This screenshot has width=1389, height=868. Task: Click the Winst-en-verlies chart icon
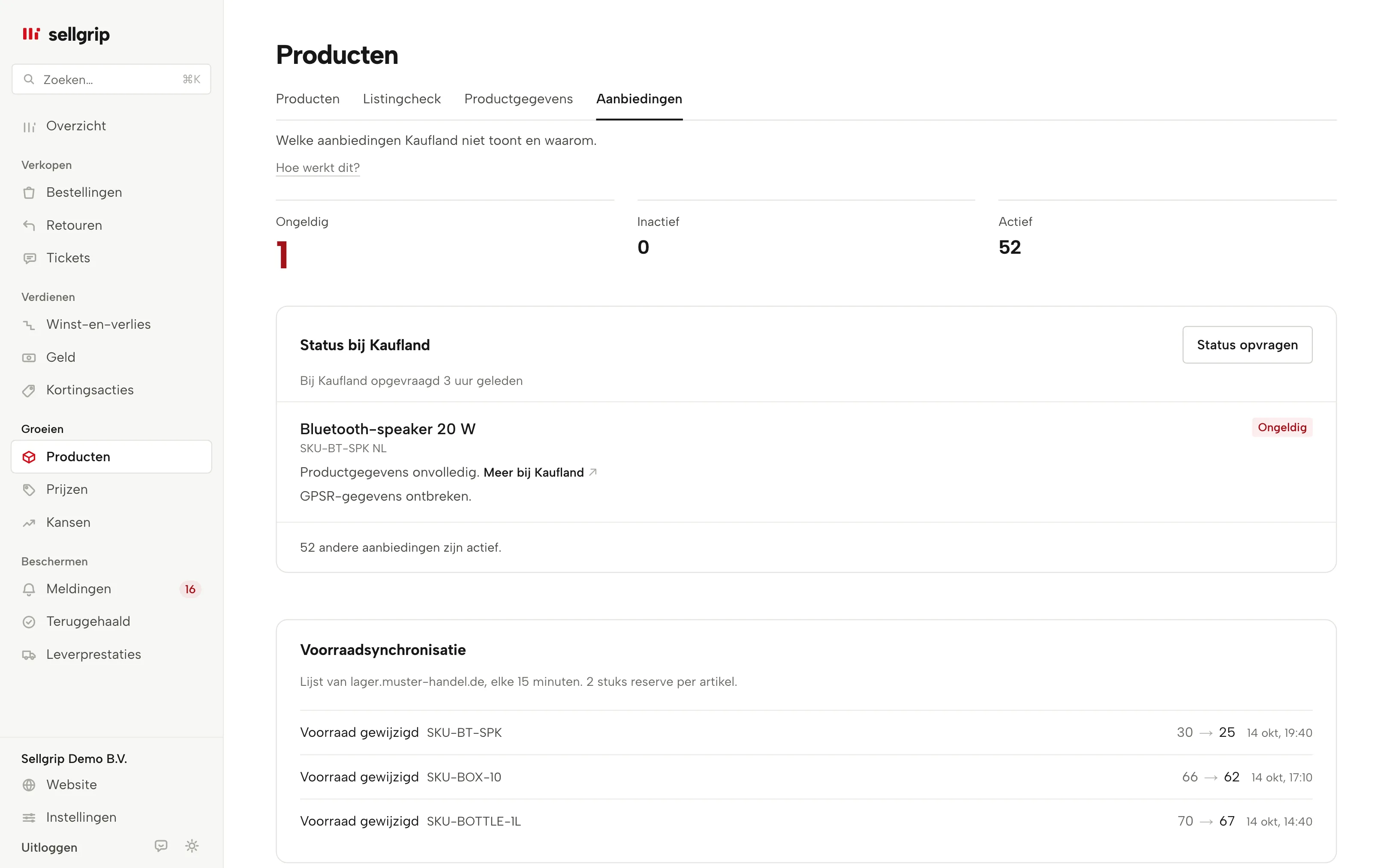click(x=29, y=325)
